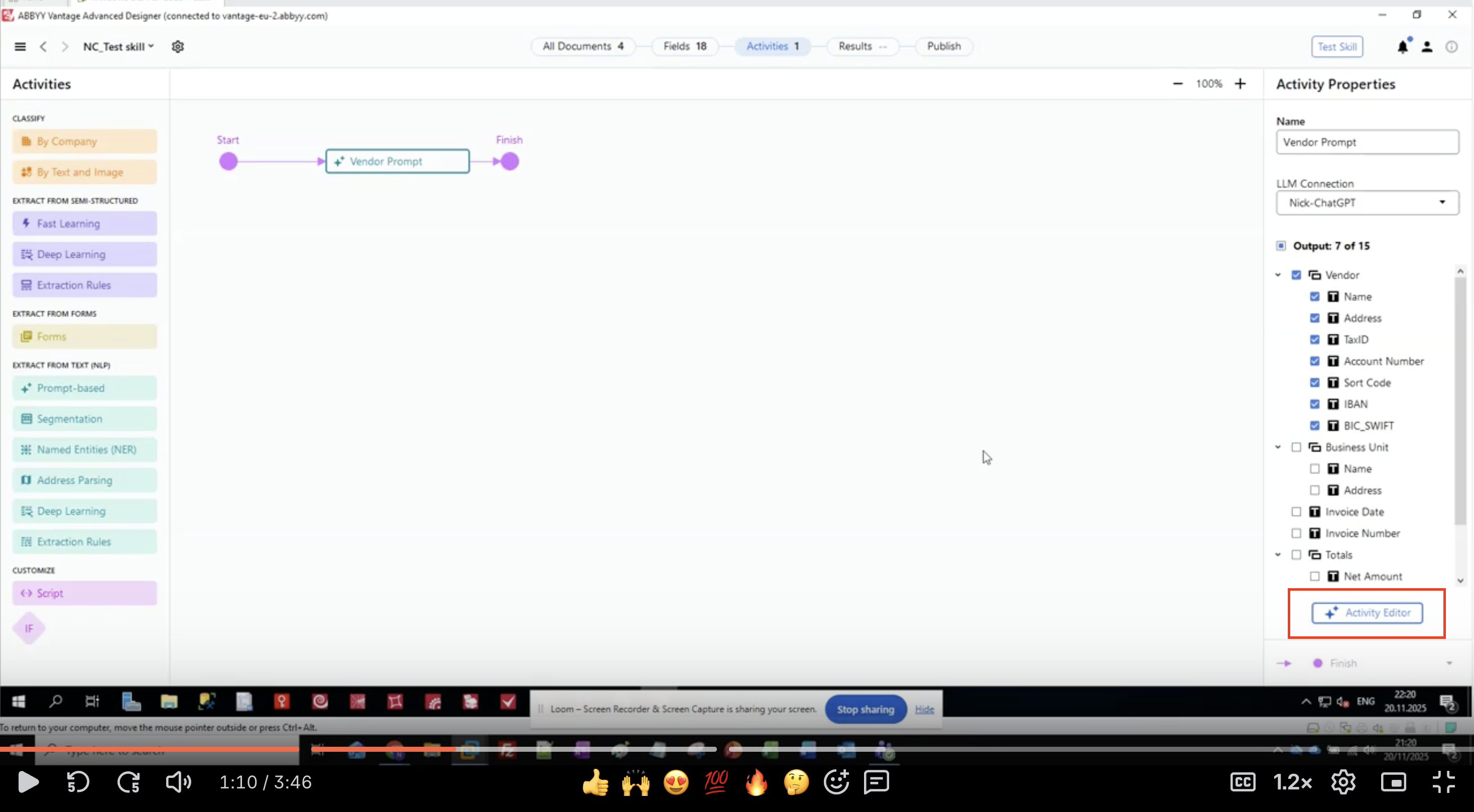Select the Fast Learning activity
Viewport: 1474px width, 812px height.
click(85, 224)
